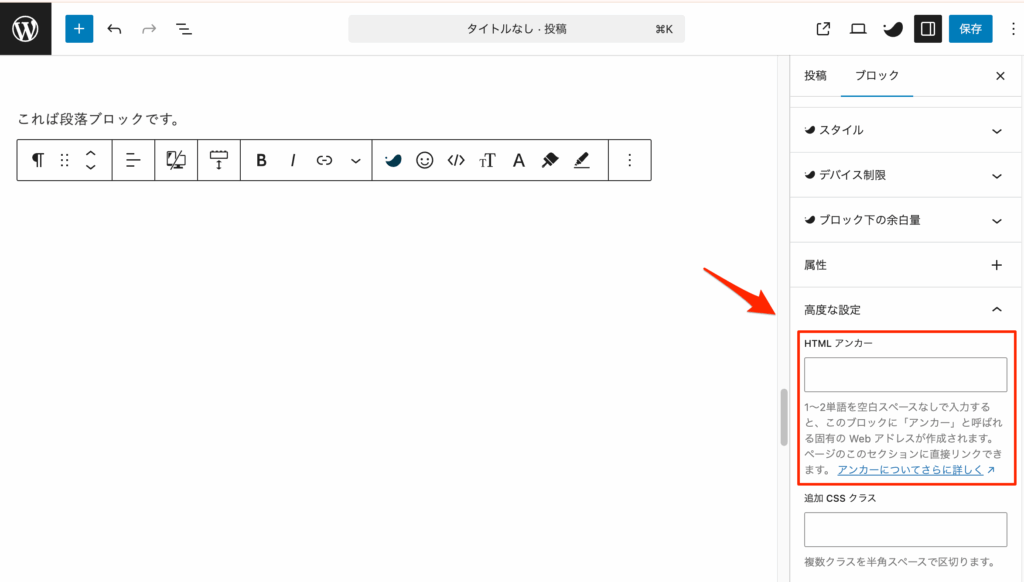Click the blue 保存 button
The width and height of the screenshot is (1024, 582).
click(970, 28)
